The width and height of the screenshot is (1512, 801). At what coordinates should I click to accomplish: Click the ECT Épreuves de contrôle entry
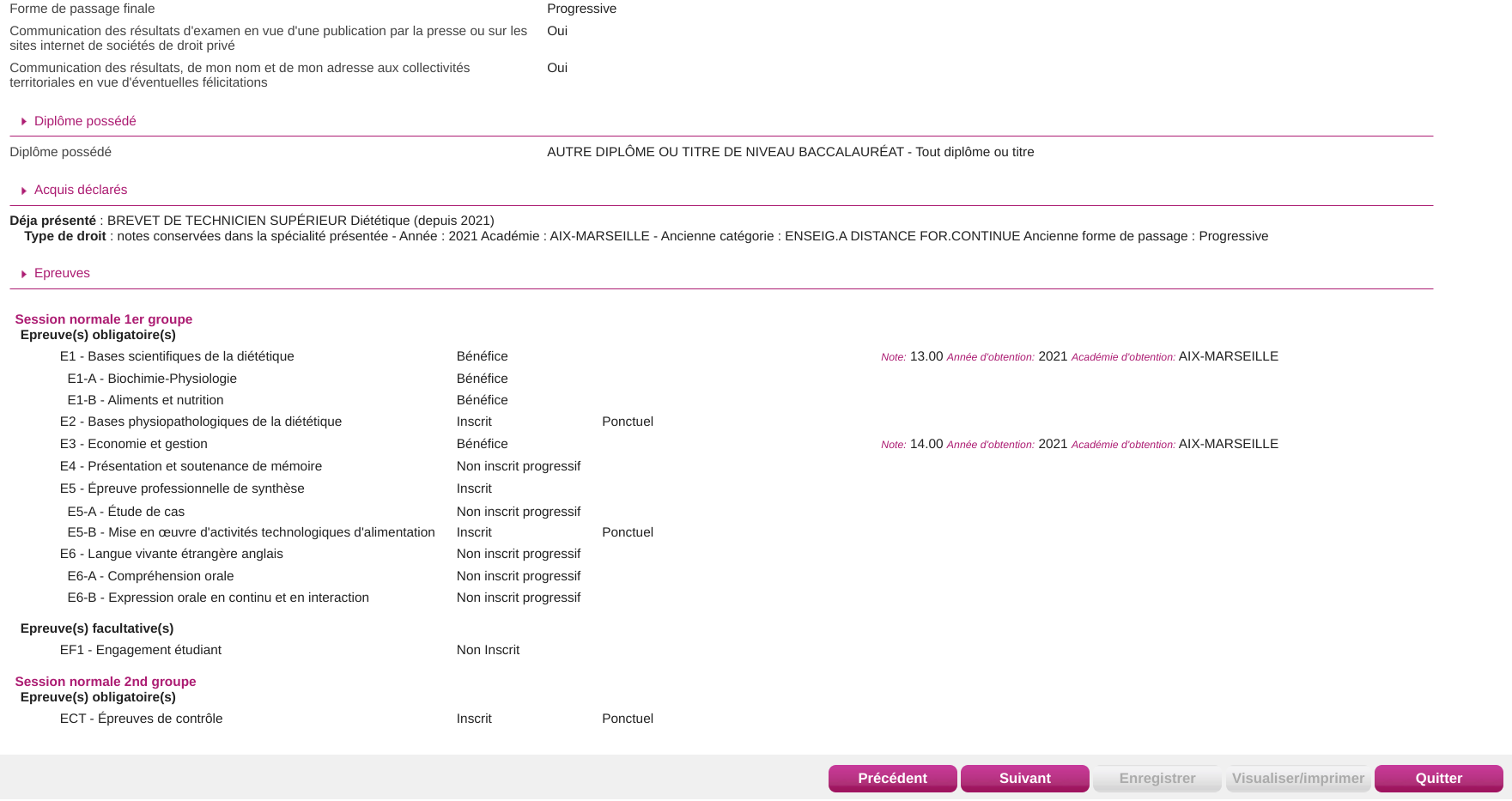pos(141,719)
